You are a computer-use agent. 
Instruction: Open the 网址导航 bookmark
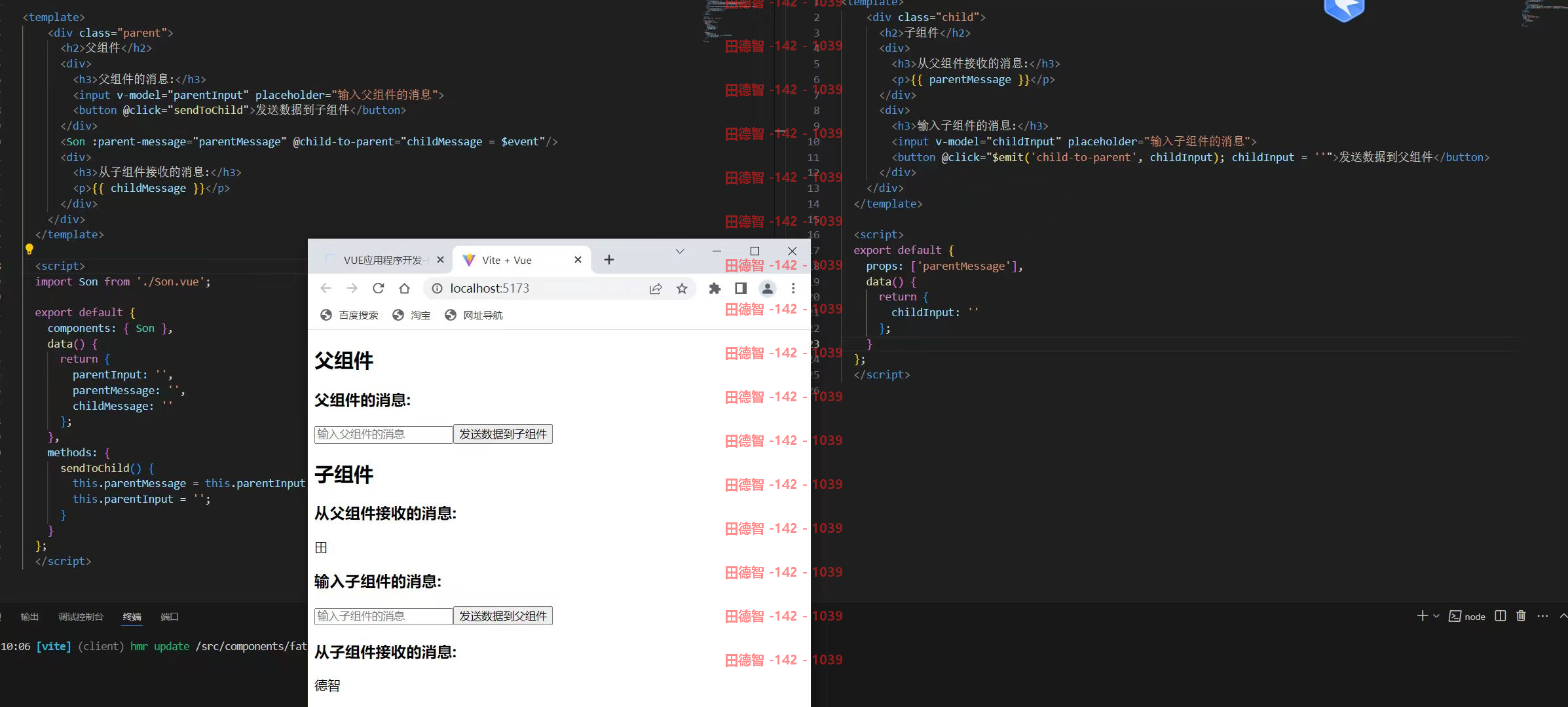click(474, 316)
